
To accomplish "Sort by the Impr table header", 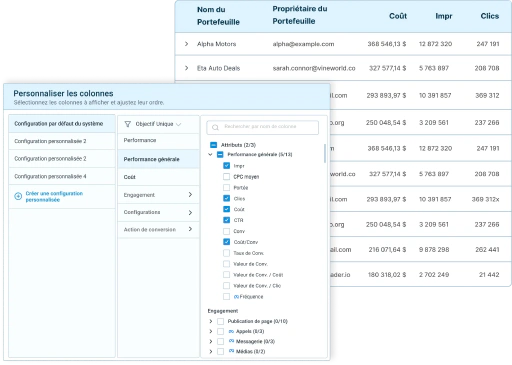I will pos(444,16).
